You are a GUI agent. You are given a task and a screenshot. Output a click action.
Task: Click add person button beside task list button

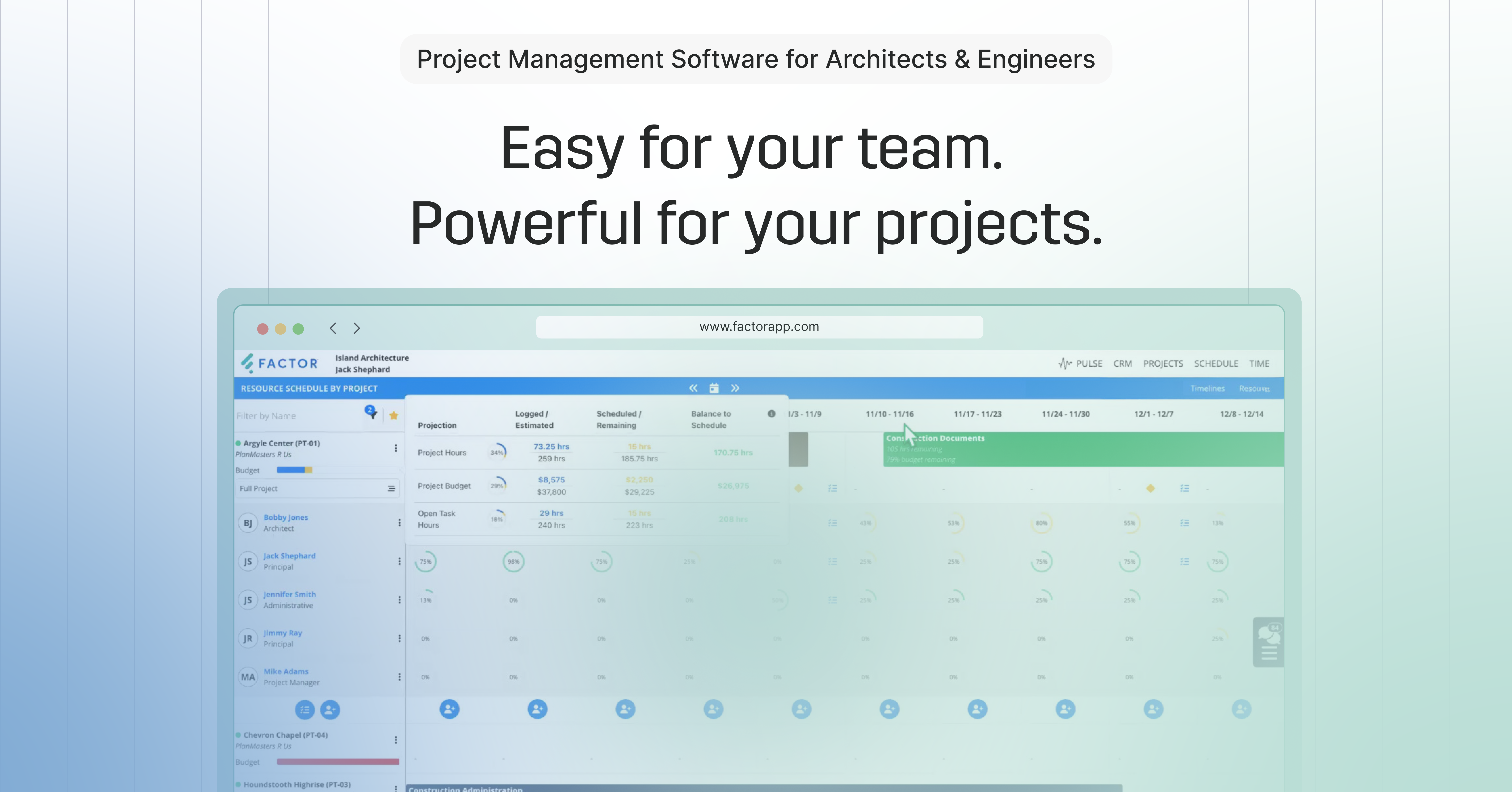point(330,710)
